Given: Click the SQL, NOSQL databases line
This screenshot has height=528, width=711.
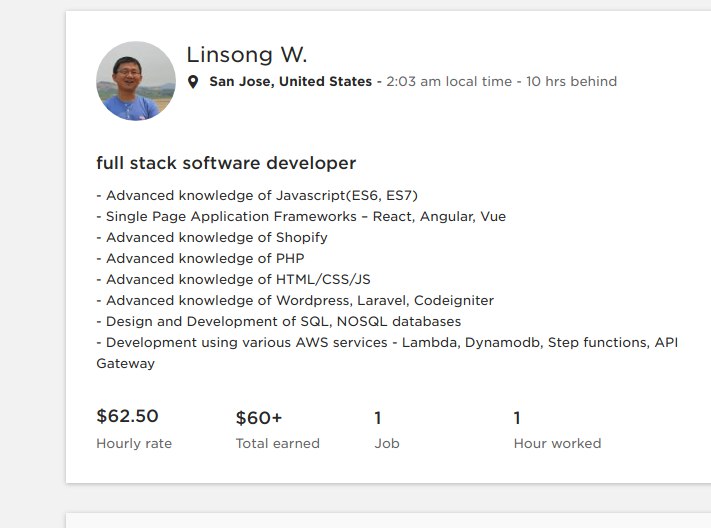Looking at the screenshot, I should tap(278, 321).
